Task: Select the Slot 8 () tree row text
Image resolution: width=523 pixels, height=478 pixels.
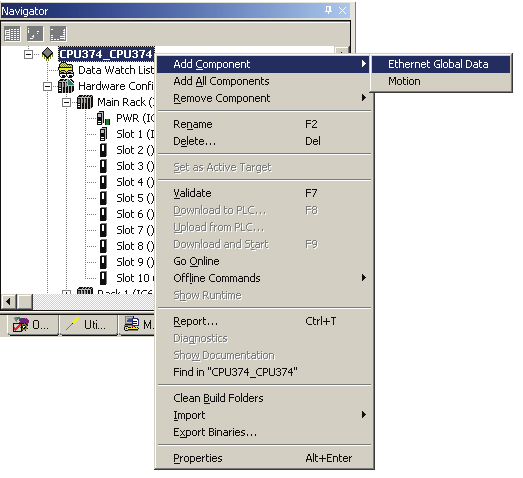Action: tap(135, 246)
